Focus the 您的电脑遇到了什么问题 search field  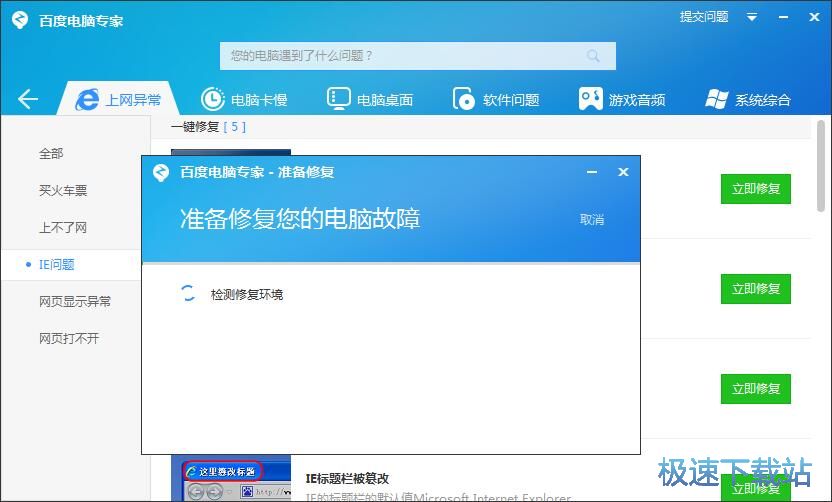418,56
